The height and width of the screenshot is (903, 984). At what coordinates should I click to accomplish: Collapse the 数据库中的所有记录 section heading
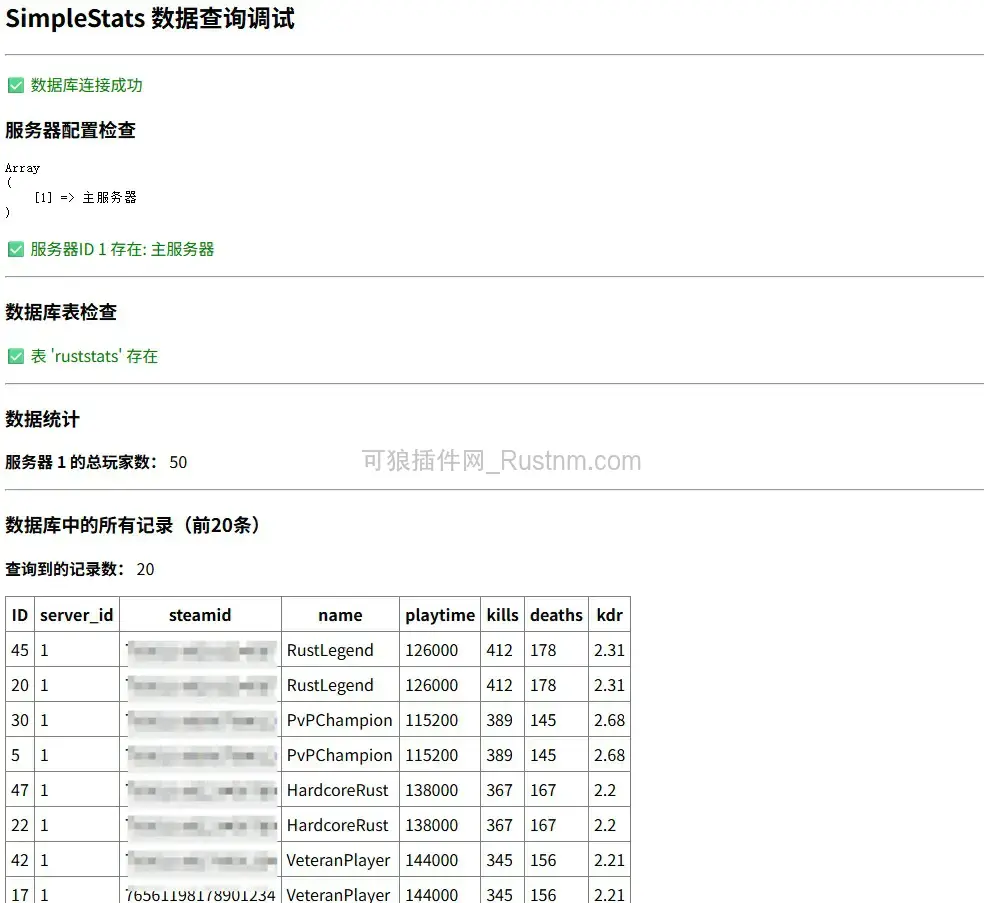pyautogui.click(x=132, y=525)
